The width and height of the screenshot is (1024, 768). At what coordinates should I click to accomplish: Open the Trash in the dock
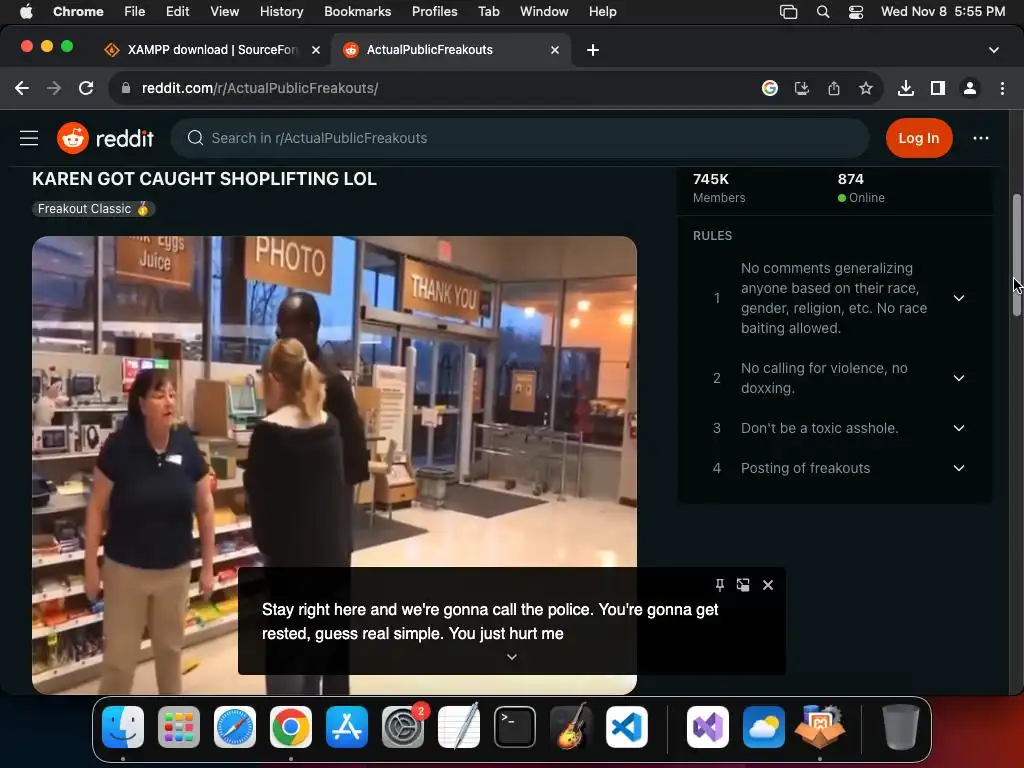pyautogui.click(x=901, y=727)
